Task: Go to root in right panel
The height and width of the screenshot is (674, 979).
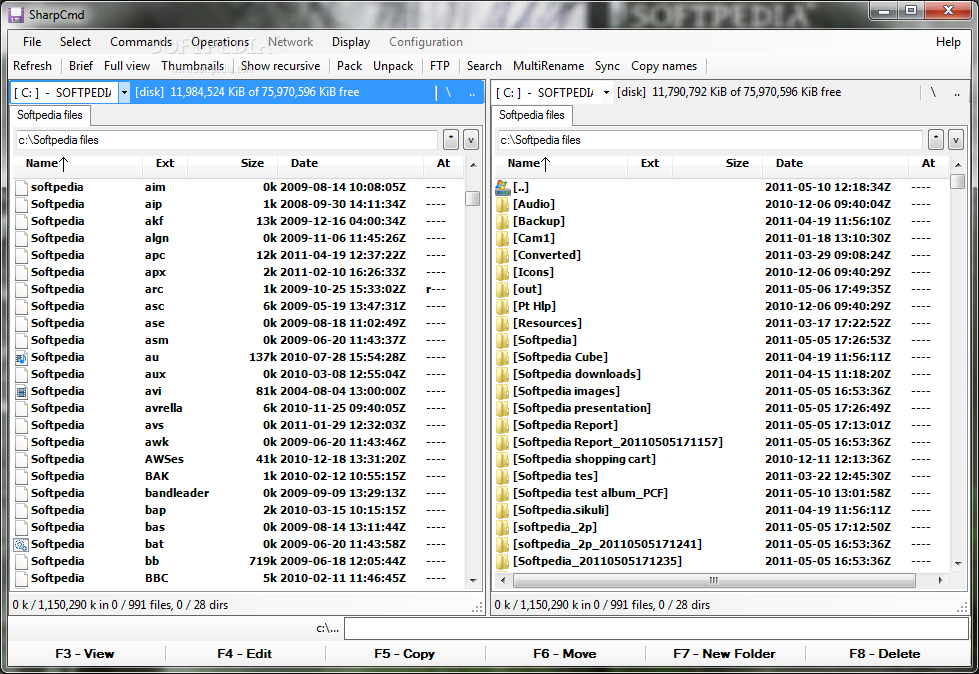Action: tap(933, 92)
